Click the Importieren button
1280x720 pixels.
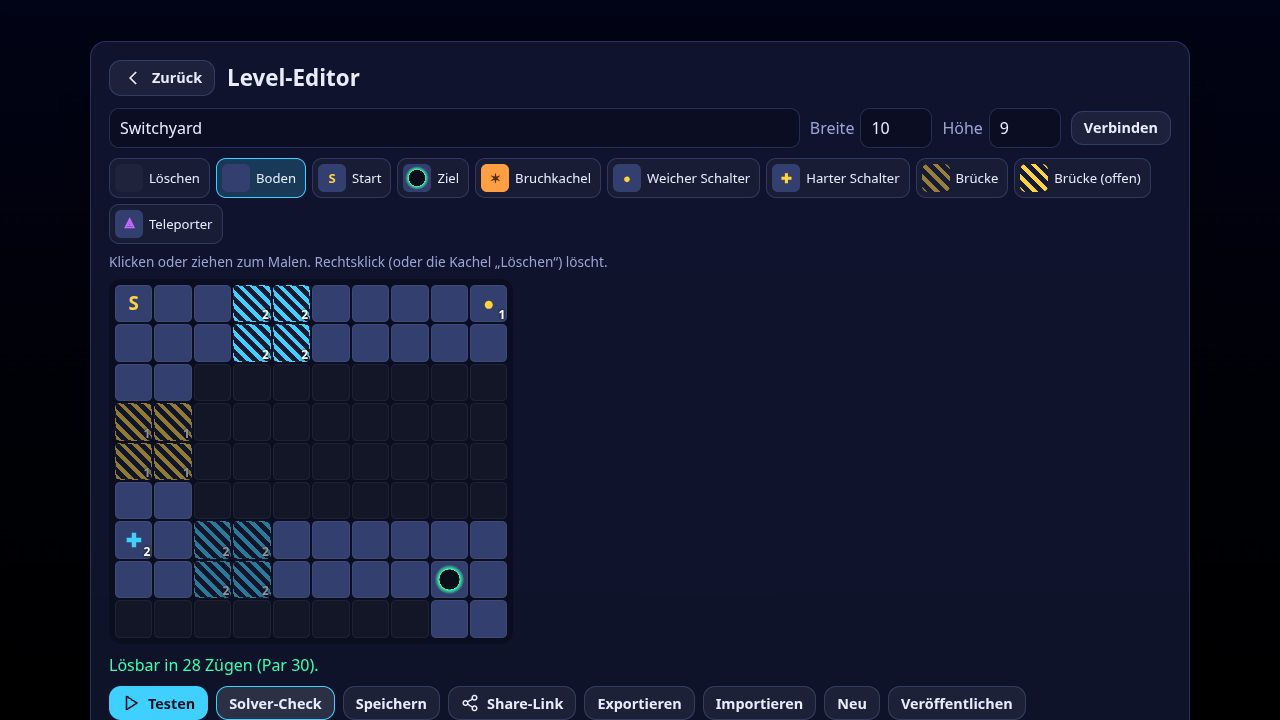[759, 704]
